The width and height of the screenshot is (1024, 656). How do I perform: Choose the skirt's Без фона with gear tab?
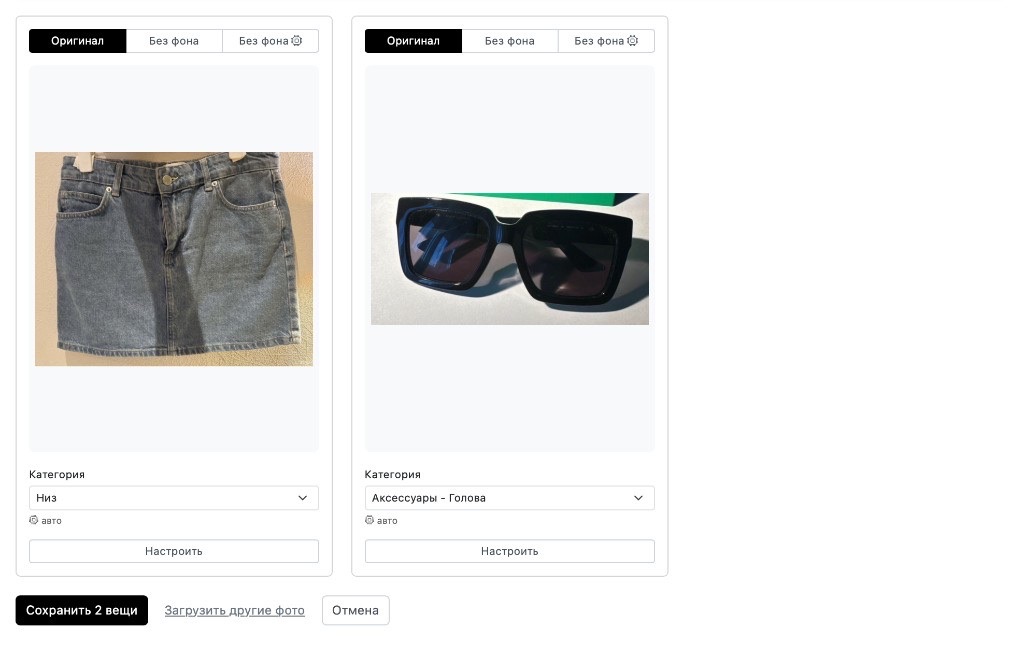click(270, 41)
